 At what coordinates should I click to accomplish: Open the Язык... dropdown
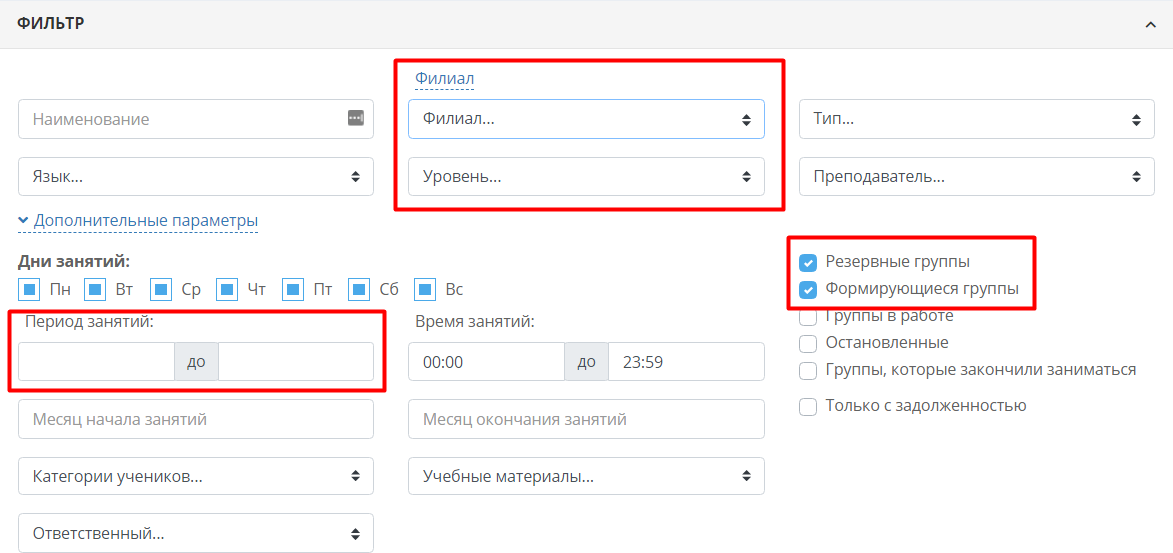point(196,177)
